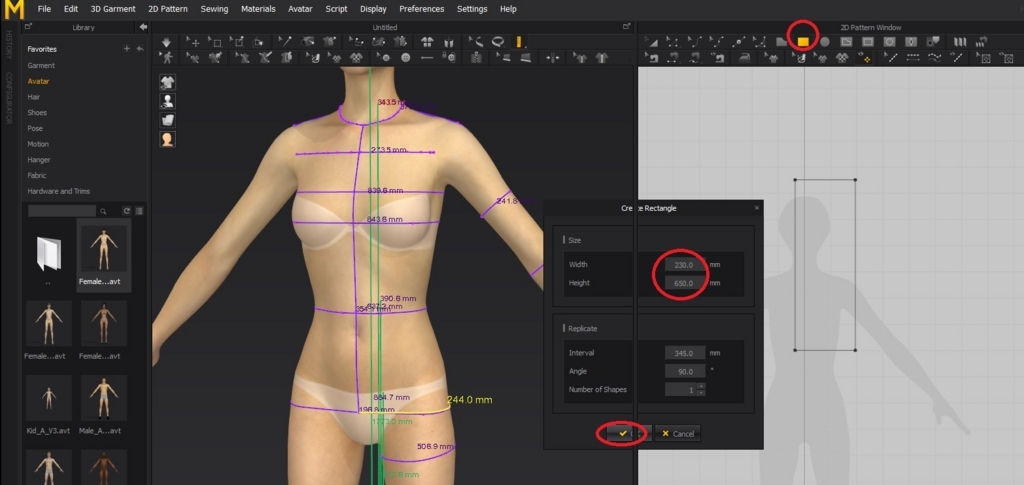Open the Garment library category
The width and height of the screenshot is (1024, 485).
(41, 65)
